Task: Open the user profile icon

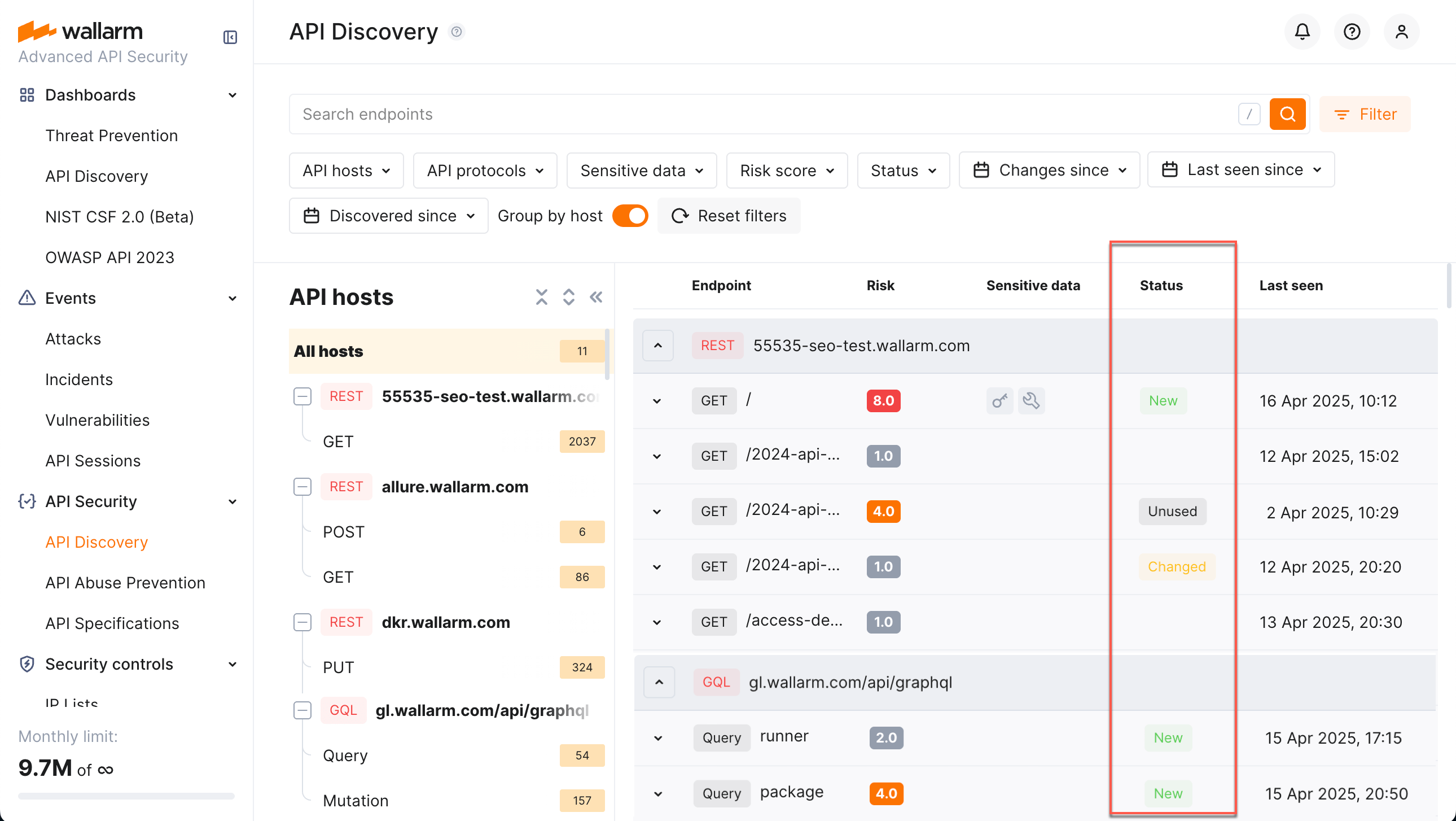Action: (x=1401, y=32)
